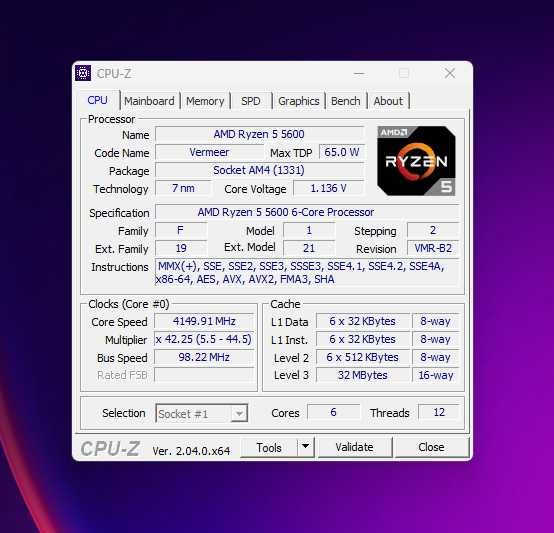The image size is (554, 533).
Task: Click the Name field 'AMD Ryzen 5 5600'
Action: coord(259,134)
